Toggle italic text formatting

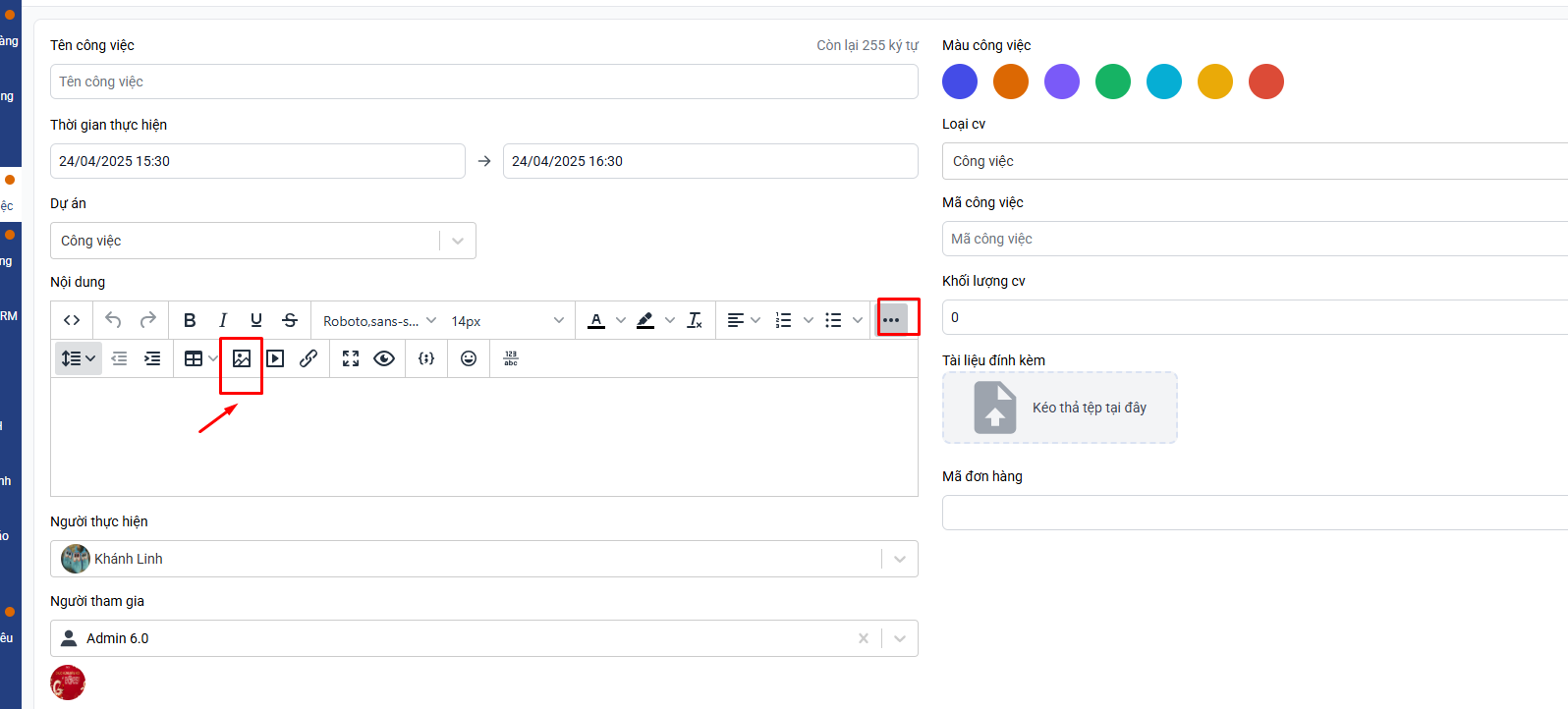point(223,320)
